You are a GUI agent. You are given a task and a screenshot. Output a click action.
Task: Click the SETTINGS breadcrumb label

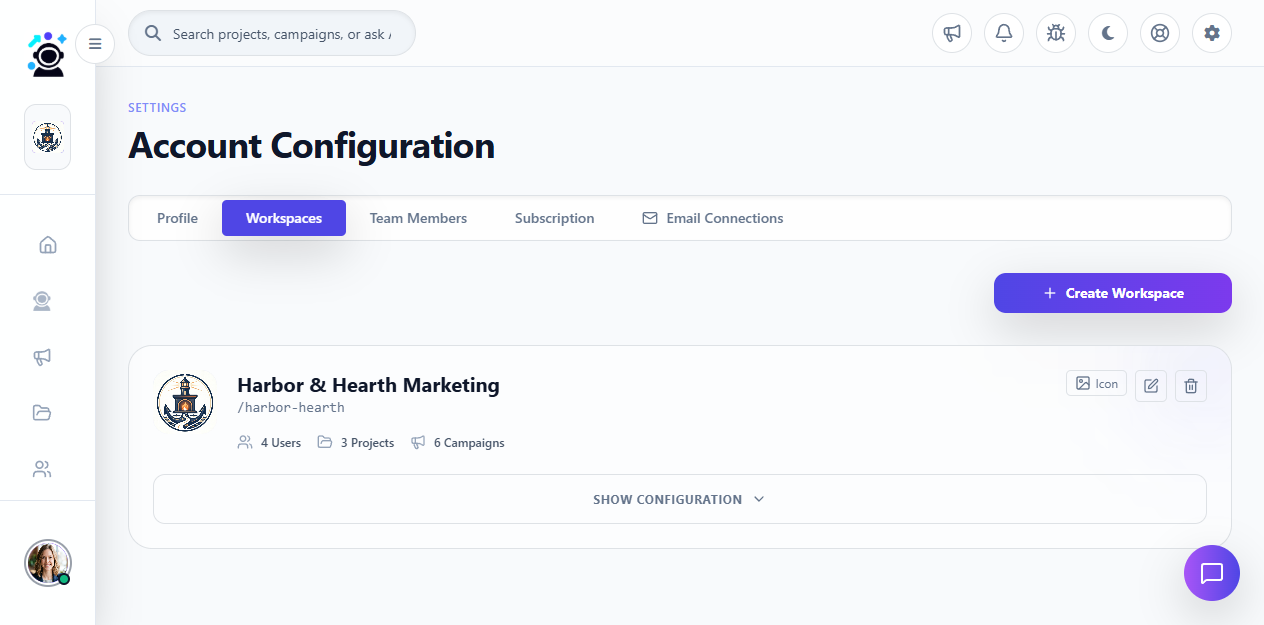click(x=157, y=108)
